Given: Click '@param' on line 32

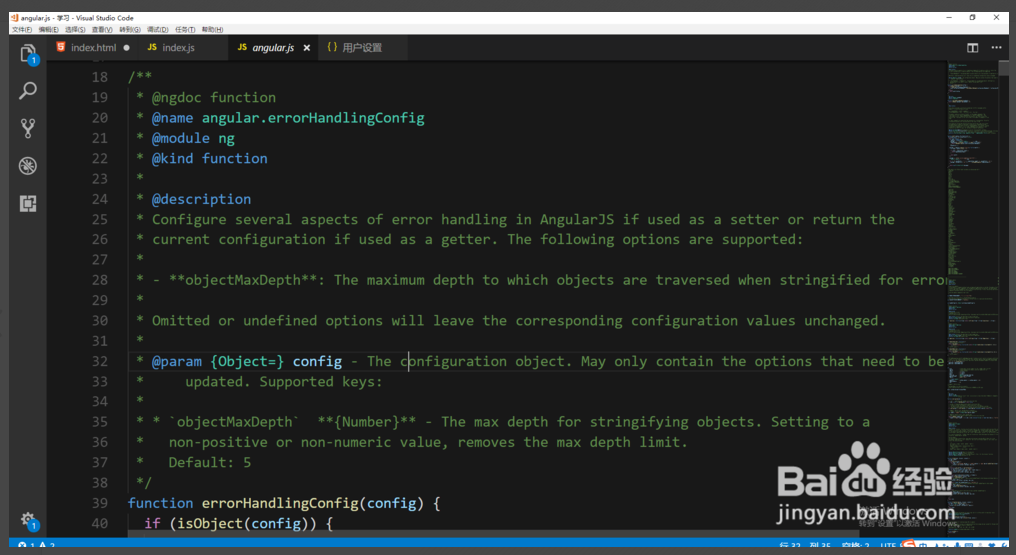Looking at the screenshot, I should (176, 361).
